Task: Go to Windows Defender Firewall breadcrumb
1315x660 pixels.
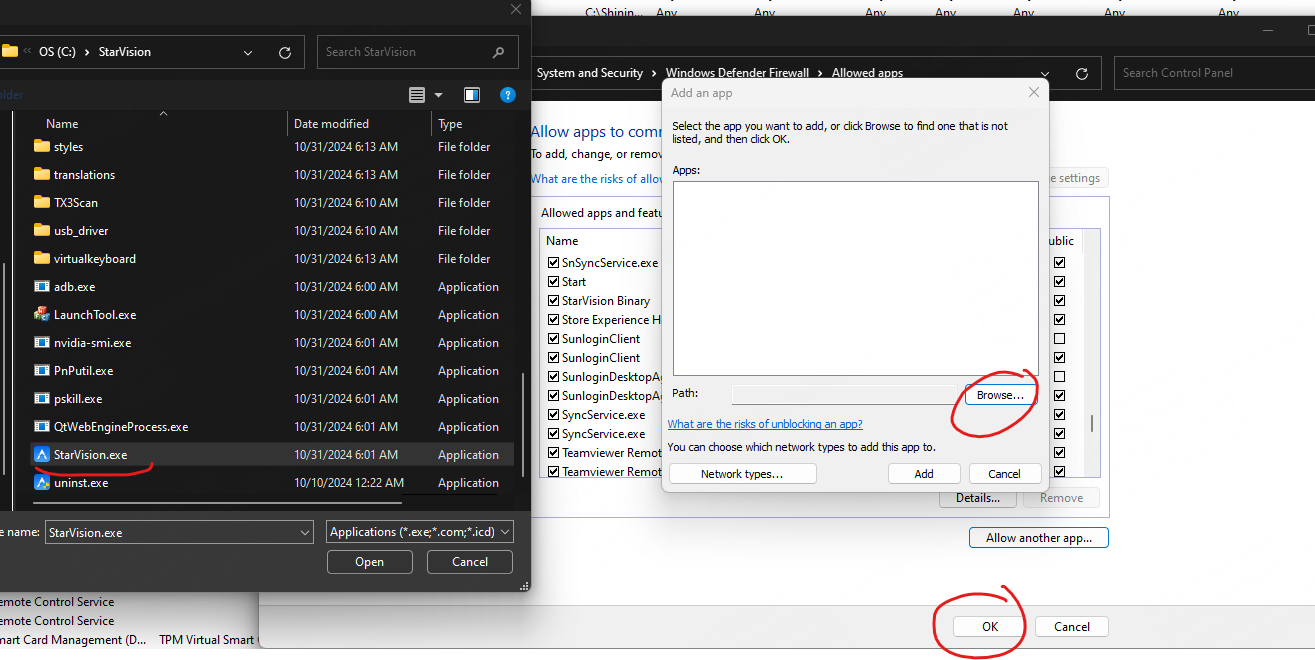Action: coord(739,73)
